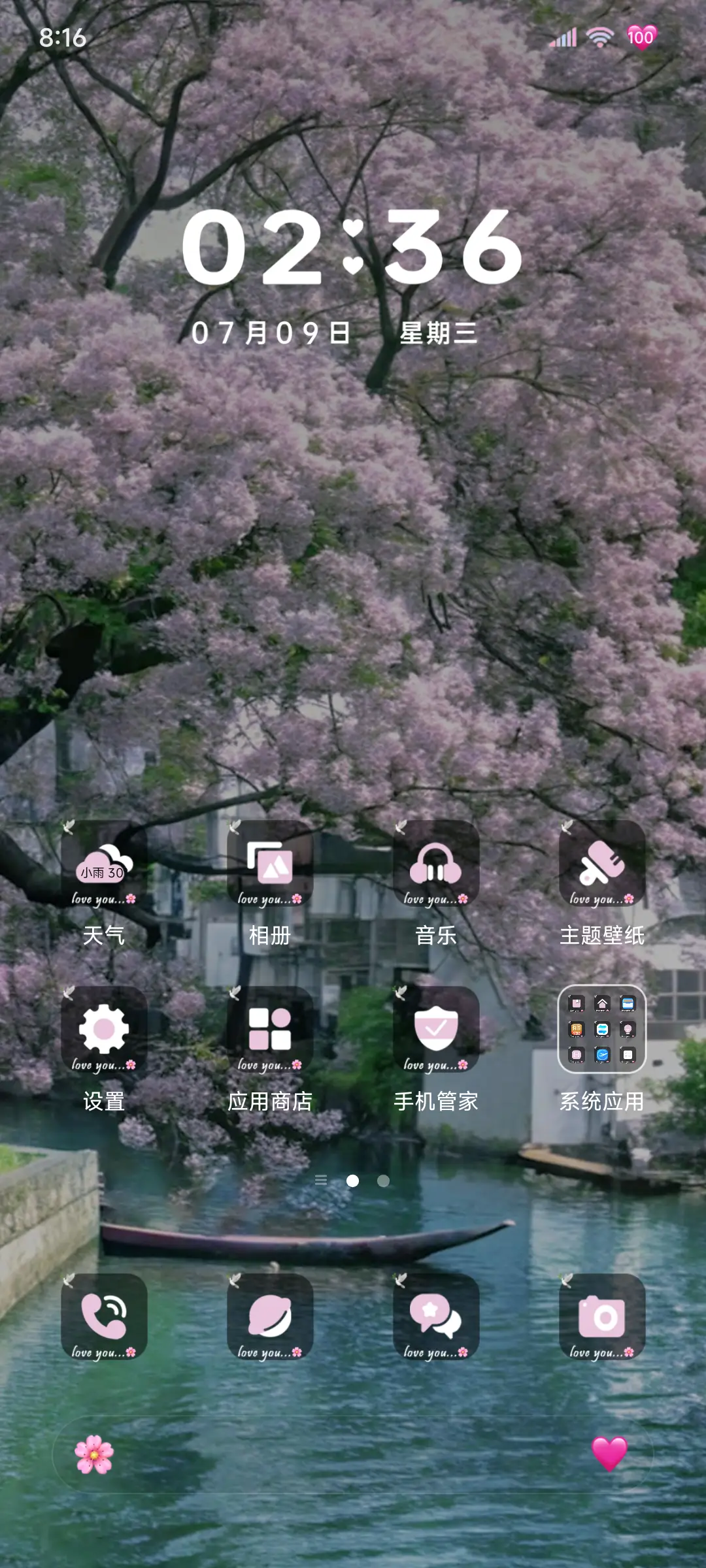Viewport: 706px width, 1568px height.
Task: Open the Messages chat bubbles dock icon
Action: 436,1316
